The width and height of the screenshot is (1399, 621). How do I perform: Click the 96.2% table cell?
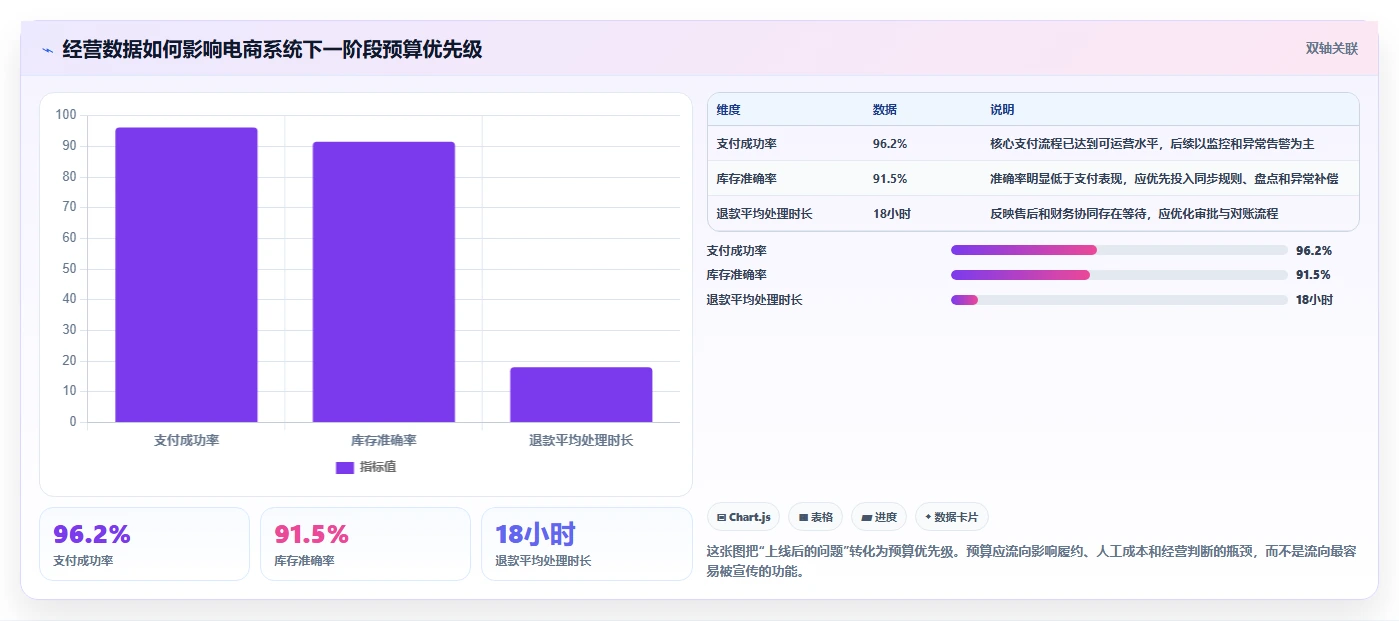[890, 144]
